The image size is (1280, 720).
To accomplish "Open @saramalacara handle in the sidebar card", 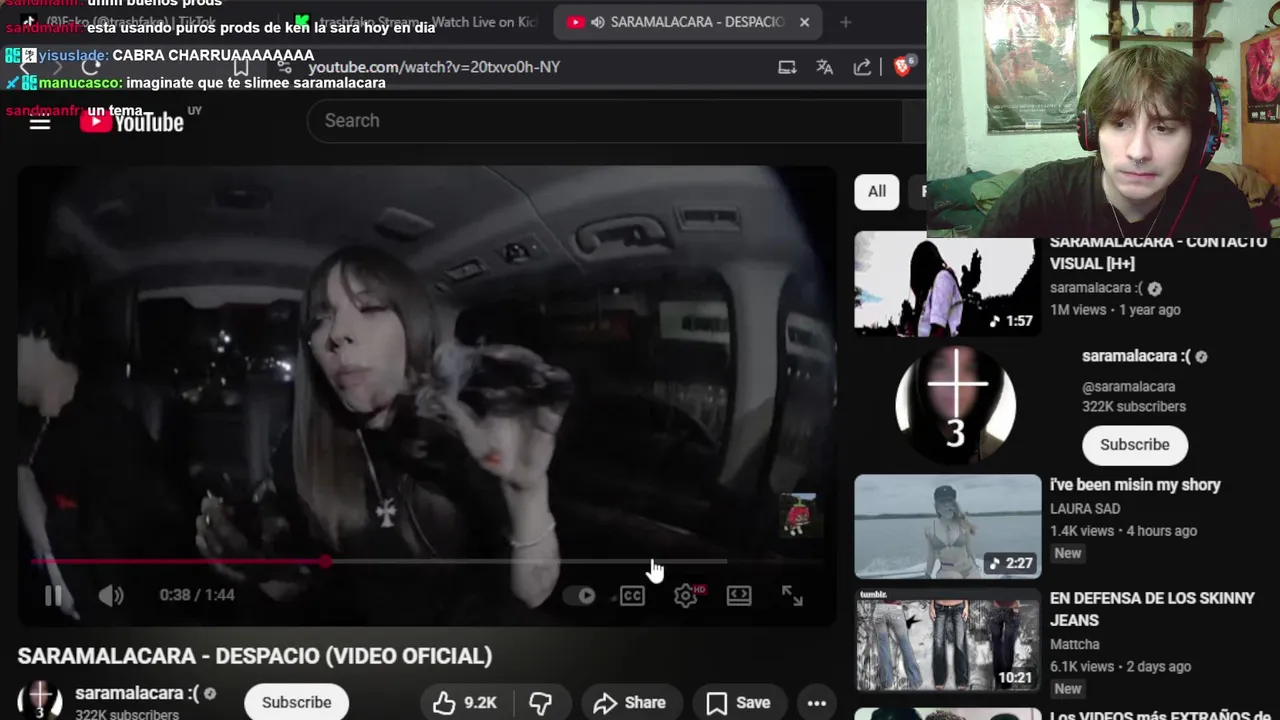I will pos(1128,386).
